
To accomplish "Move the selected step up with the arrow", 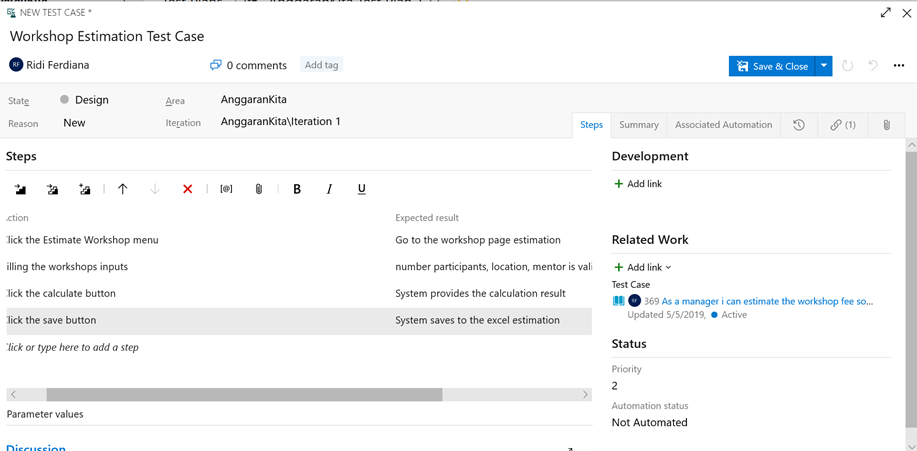I will click(x=122, y=189).
